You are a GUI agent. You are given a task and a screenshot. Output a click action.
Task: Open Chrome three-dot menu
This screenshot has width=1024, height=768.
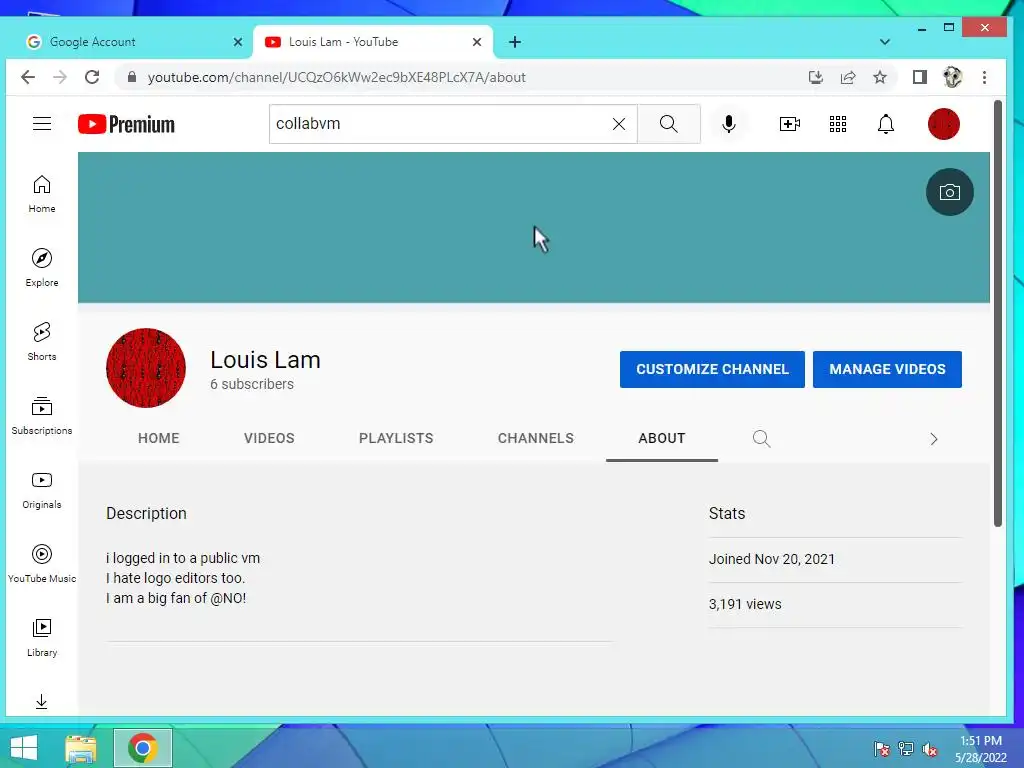point(984,77)
